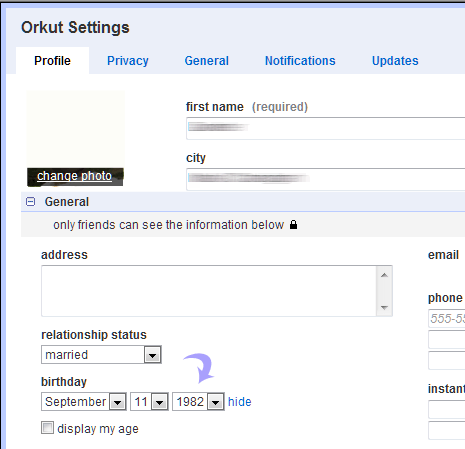Open the birthday year dropdown
This screenshot has width=465, height=449.
[x=198, y=402]
